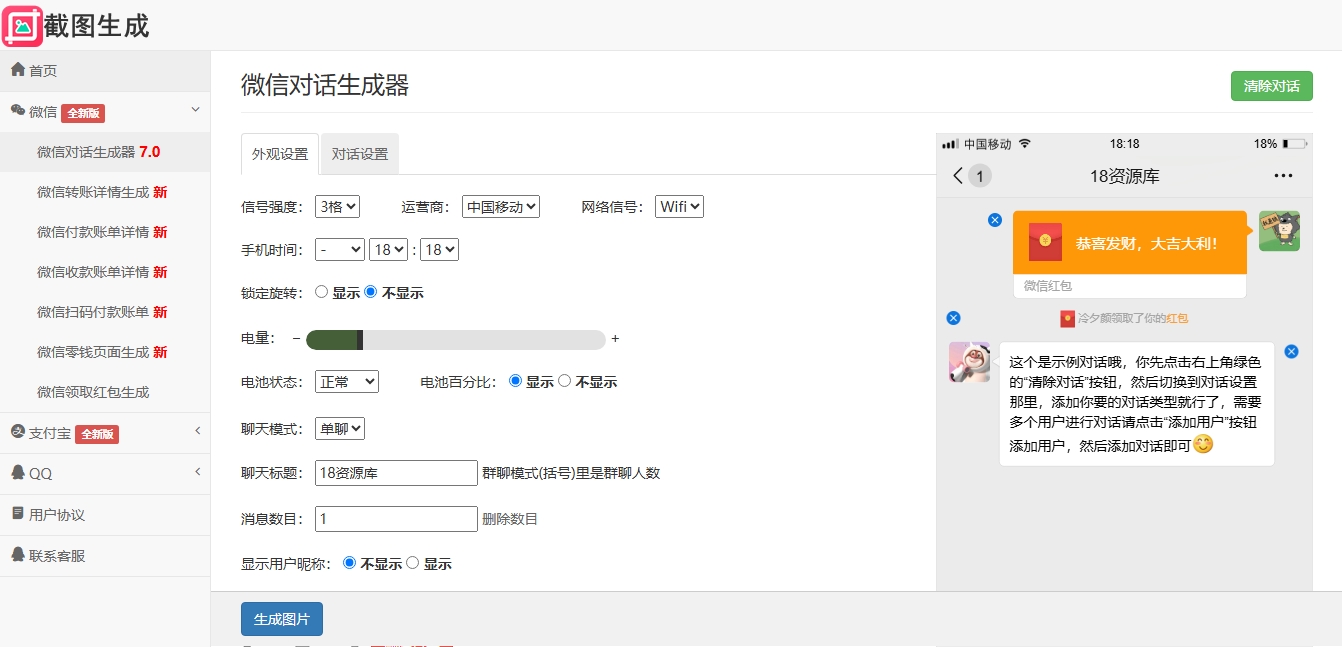Click the 联系客服 bell icon
This screenshot has height=647, width=1342.
pyautogui.click(x=17, y=554)
